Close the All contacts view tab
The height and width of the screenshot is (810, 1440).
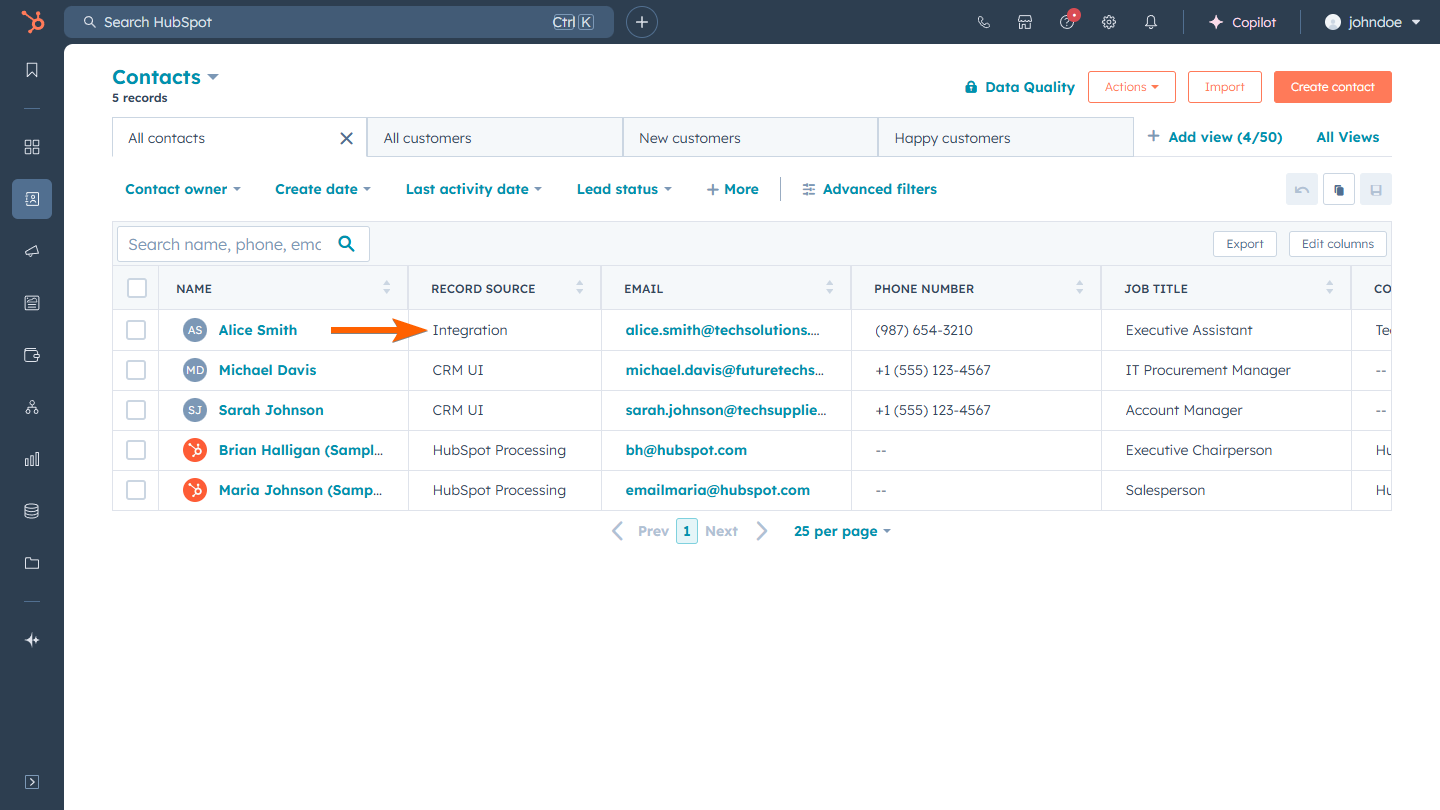coord(347,138)
